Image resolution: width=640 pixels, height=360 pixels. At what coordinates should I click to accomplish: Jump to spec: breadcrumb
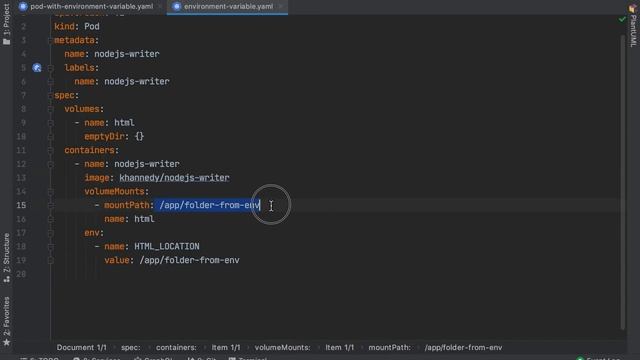point(131,347)
